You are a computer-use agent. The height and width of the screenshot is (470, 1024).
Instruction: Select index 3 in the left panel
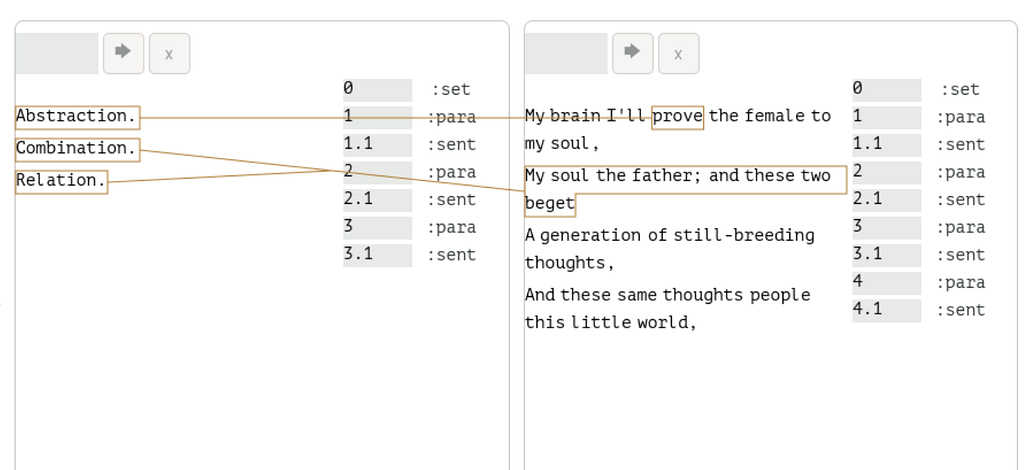[x=377, y=228]
